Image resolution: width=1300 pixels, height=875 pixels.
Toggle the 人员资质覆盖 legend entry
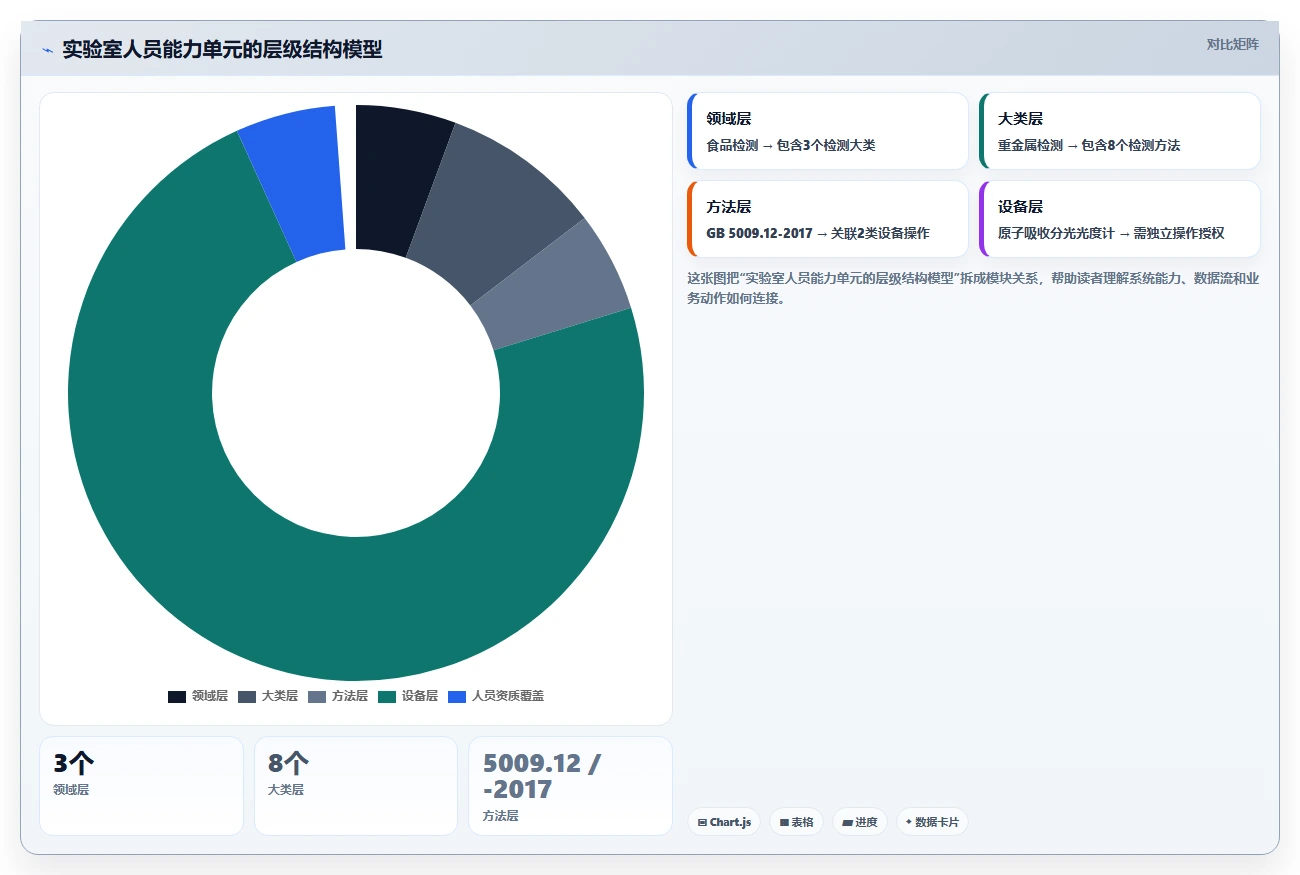tap(496, 696)
